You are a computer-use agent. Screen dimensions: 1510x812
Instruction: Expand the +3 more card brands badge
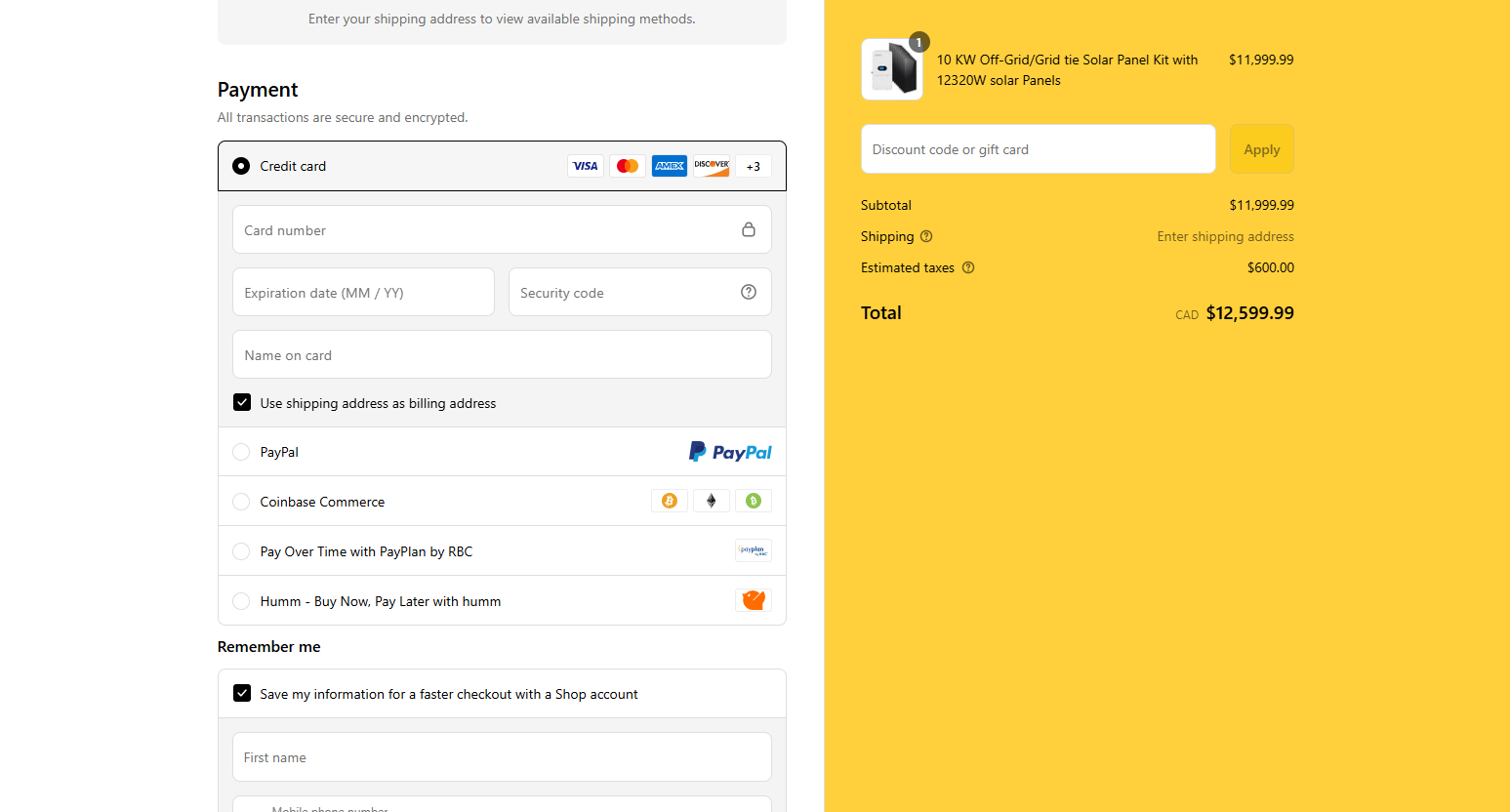pos(754,166)
